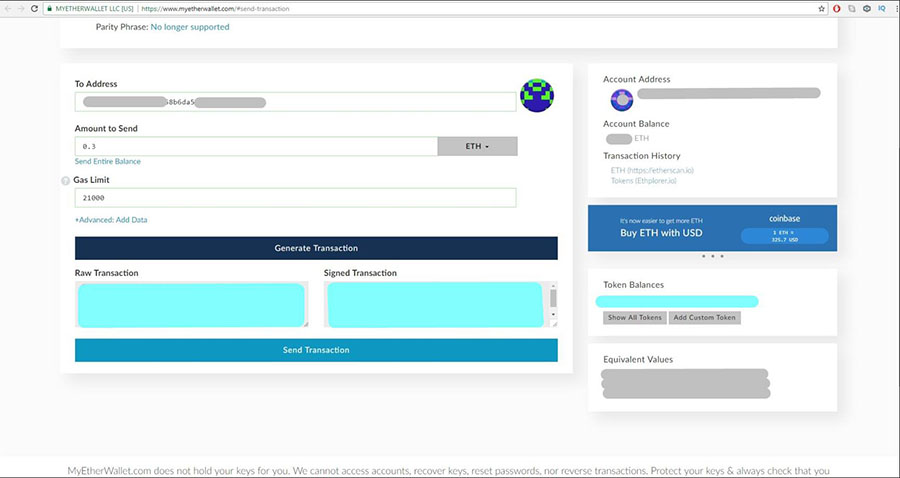Click Generate Transaction button
The image size is (900, 478).
[316, 248]
